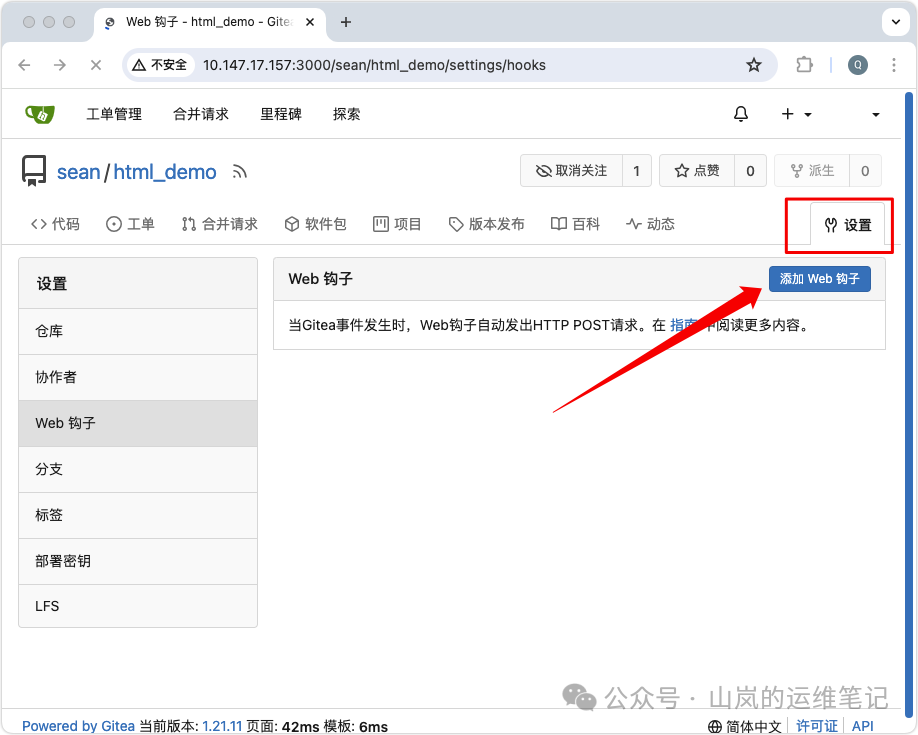The height and width of the screenshot is (735, 918).
Task: Click the RSS feed icon beside html_demo
Action: tap(239, 171)
